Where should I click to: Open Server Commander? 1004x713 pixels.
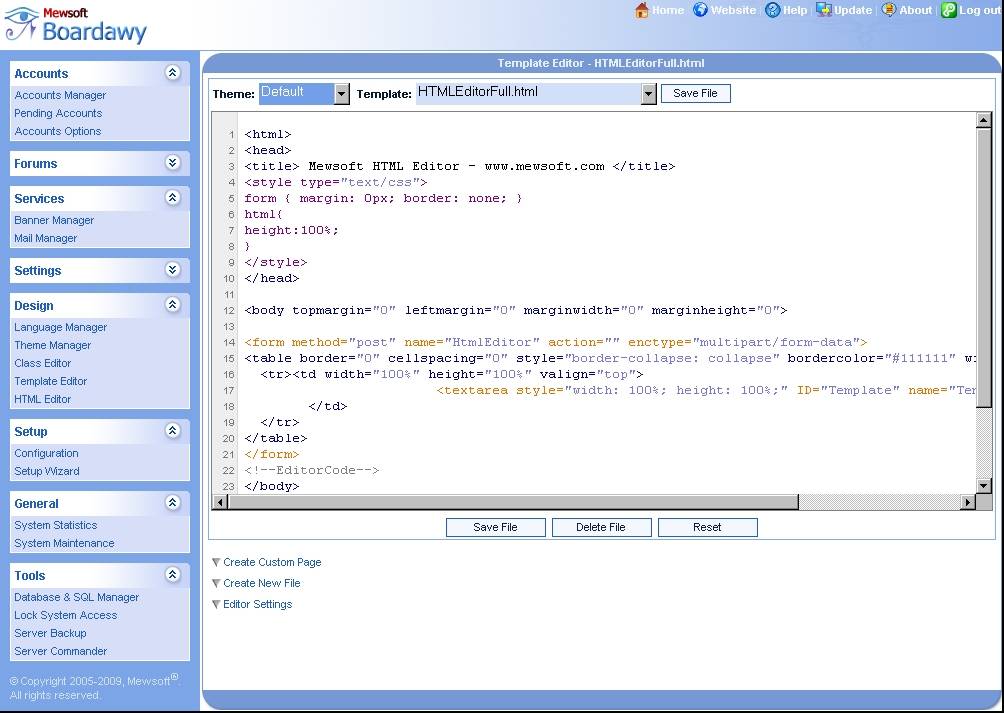60,651
